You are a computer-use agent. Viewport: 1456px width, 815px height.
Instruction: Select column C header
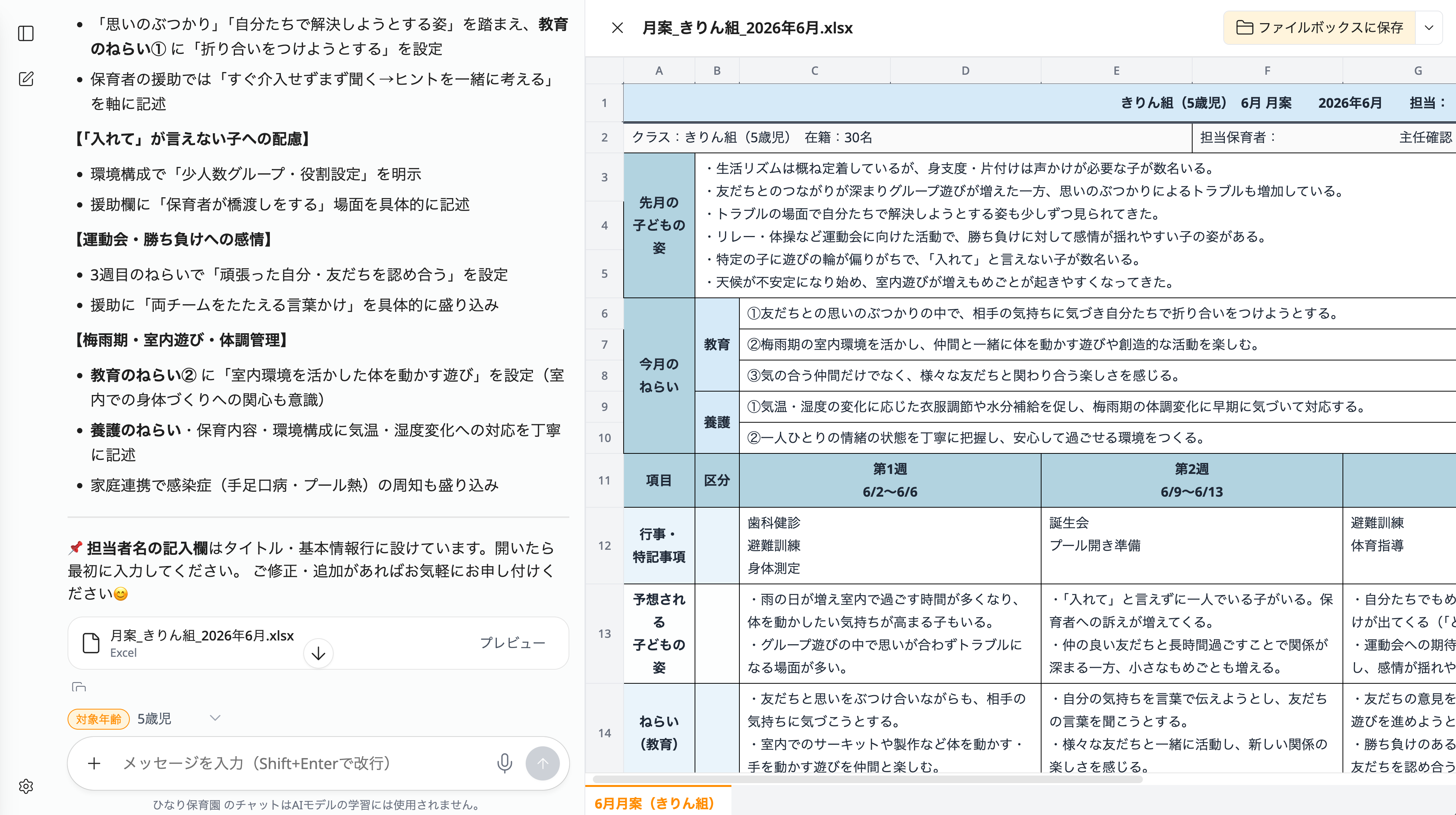pyautogui.click(x=815, y=71)
